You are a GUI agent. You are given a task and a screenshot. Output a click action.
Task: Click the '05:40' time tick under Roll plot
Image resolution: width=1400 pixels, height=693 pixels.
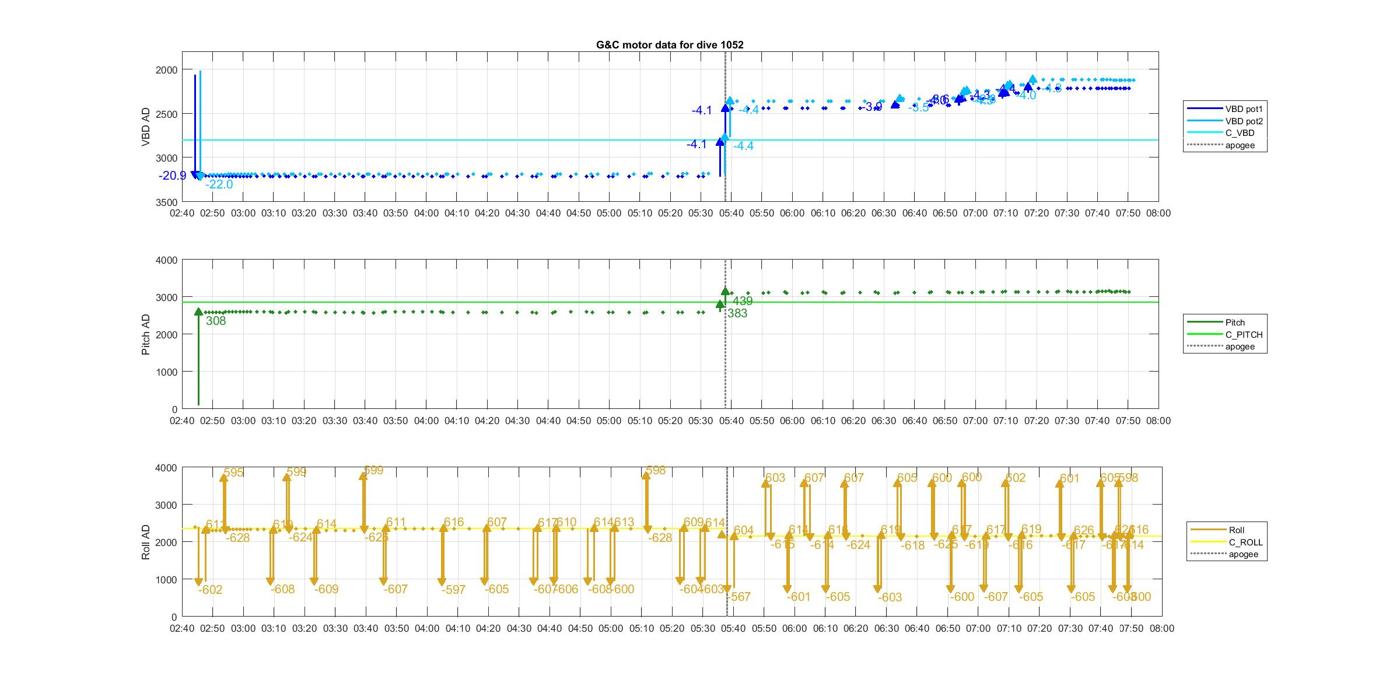732,628
